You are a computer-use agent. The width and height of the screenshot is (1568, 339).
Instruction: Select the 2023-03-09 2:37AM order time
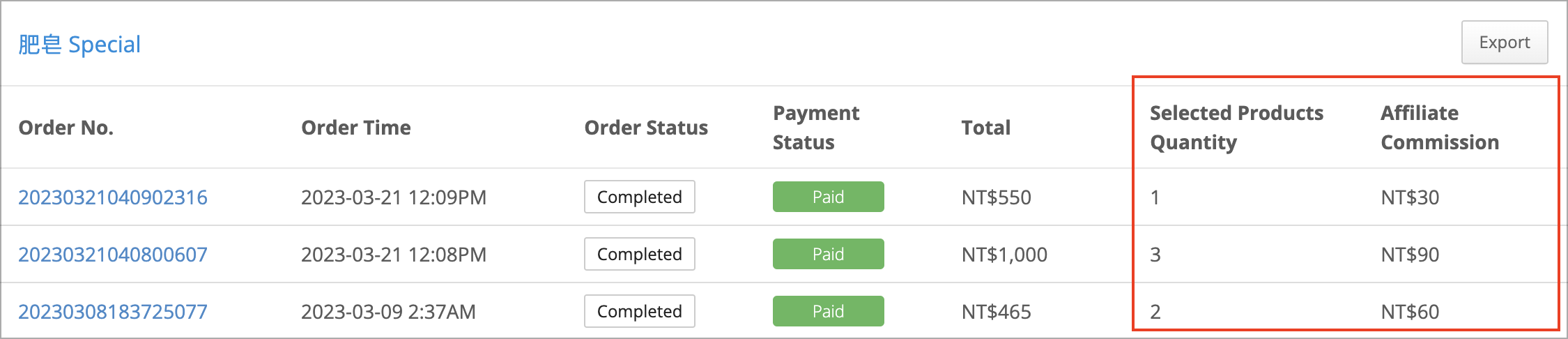coord(388,312)
